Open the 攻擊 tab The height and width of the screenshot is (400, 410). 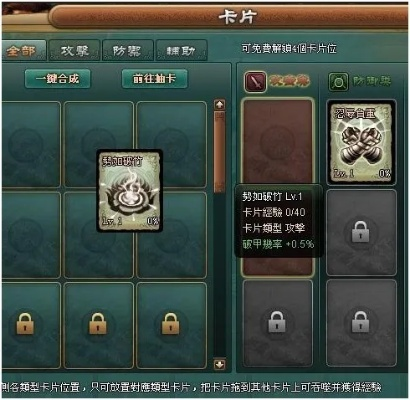pyautogui.click(x=75, y=51)
